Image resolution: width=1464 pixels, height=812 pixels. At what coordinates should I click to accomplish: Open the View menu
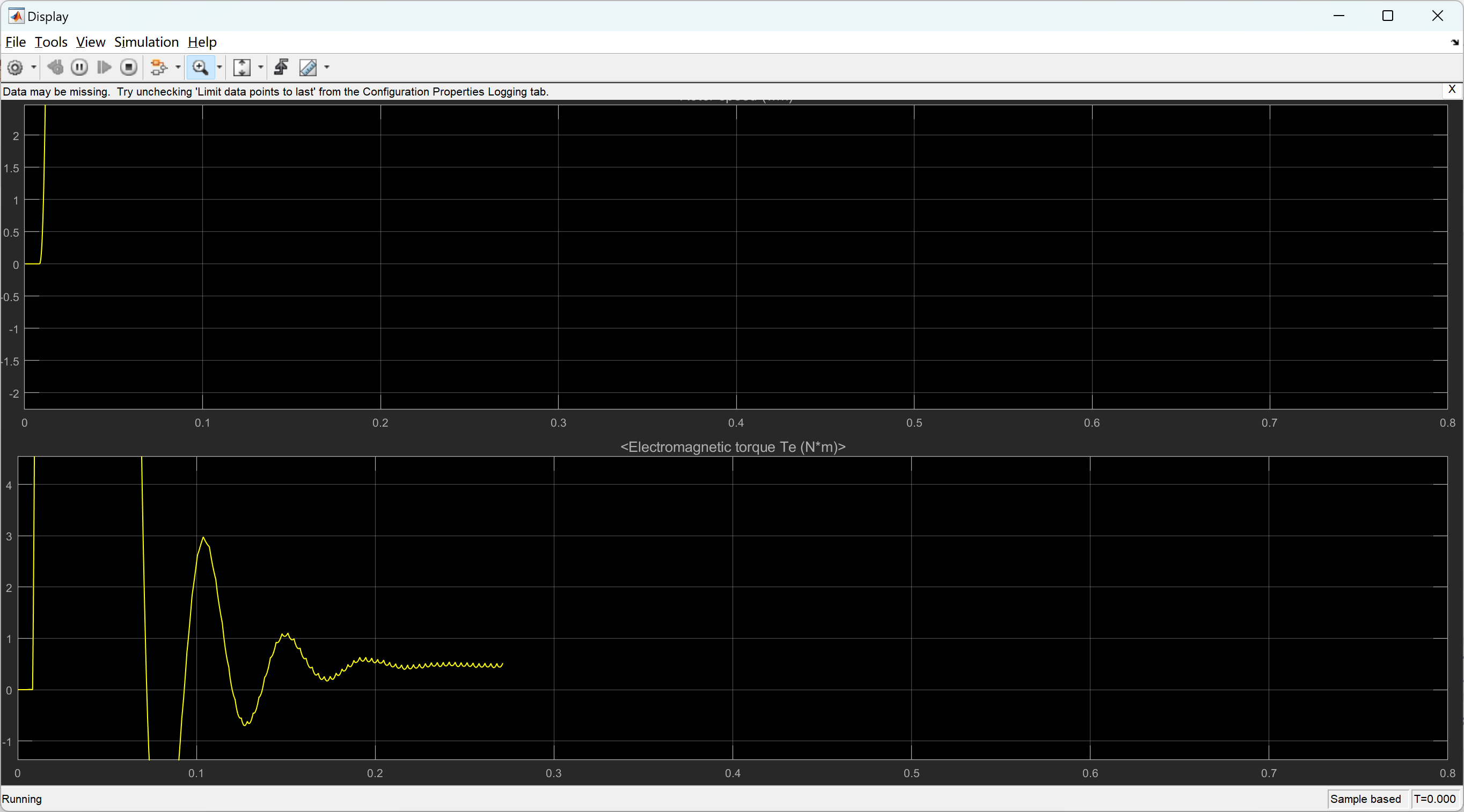(x=90, y=42)
